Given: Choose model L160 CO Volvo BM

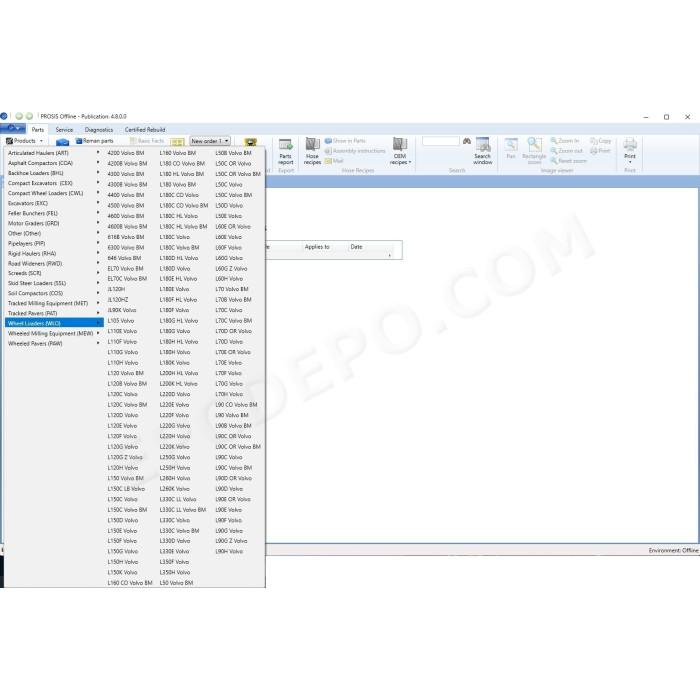Looking at the screenshot, I should pos(130,583).
